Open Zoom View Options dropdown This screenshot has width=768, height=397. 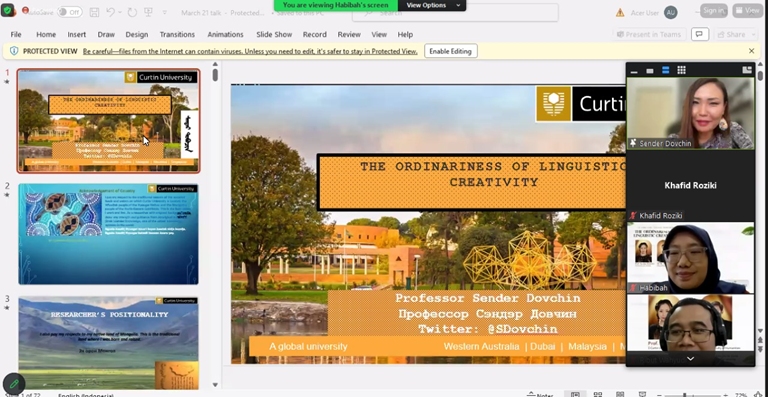pyautogui.click(x=432, y=5)
